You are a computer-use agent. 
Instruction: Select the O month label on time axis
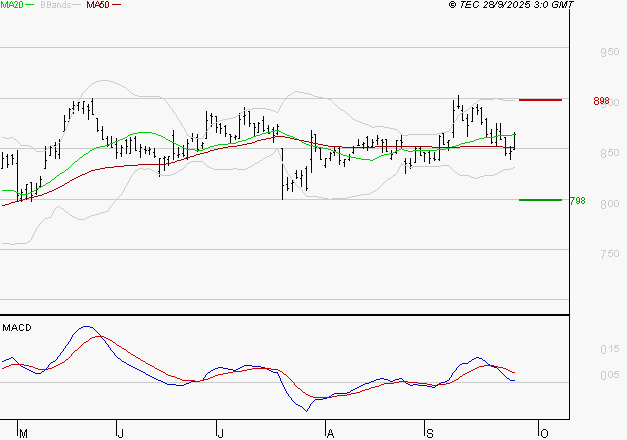click(544, 432)
